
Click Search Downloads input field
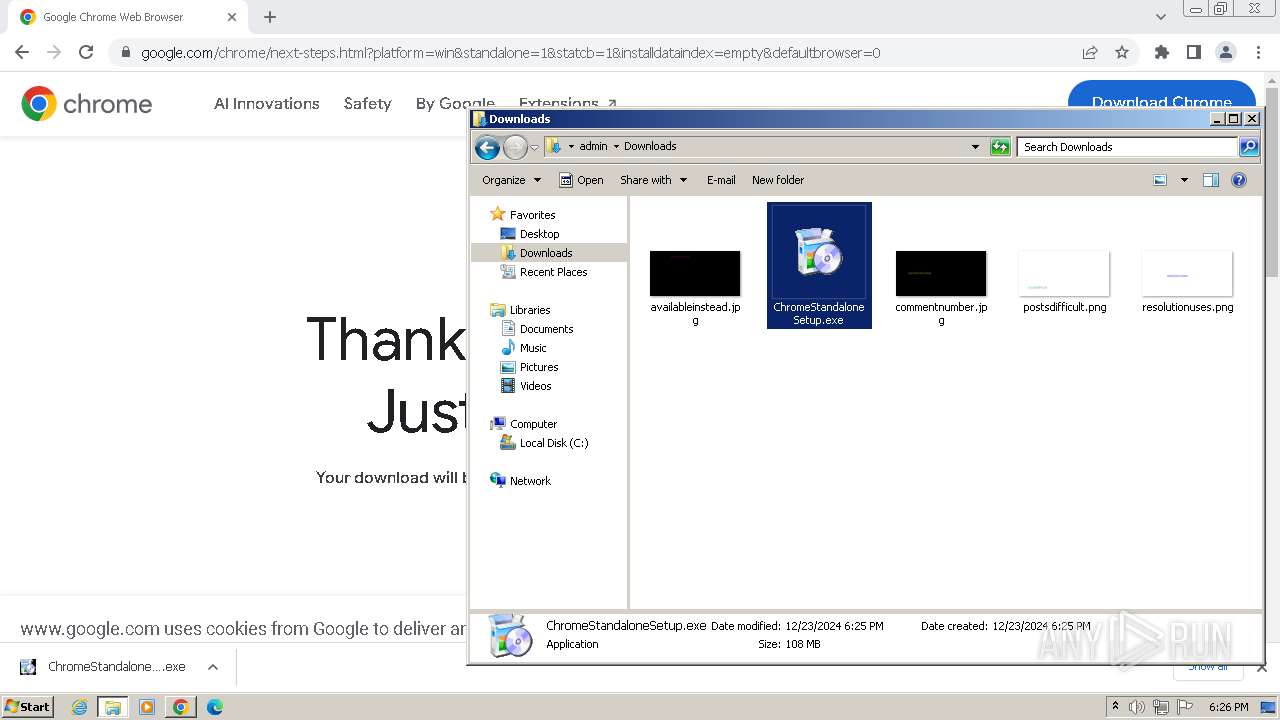click(x=1128, y=147)
